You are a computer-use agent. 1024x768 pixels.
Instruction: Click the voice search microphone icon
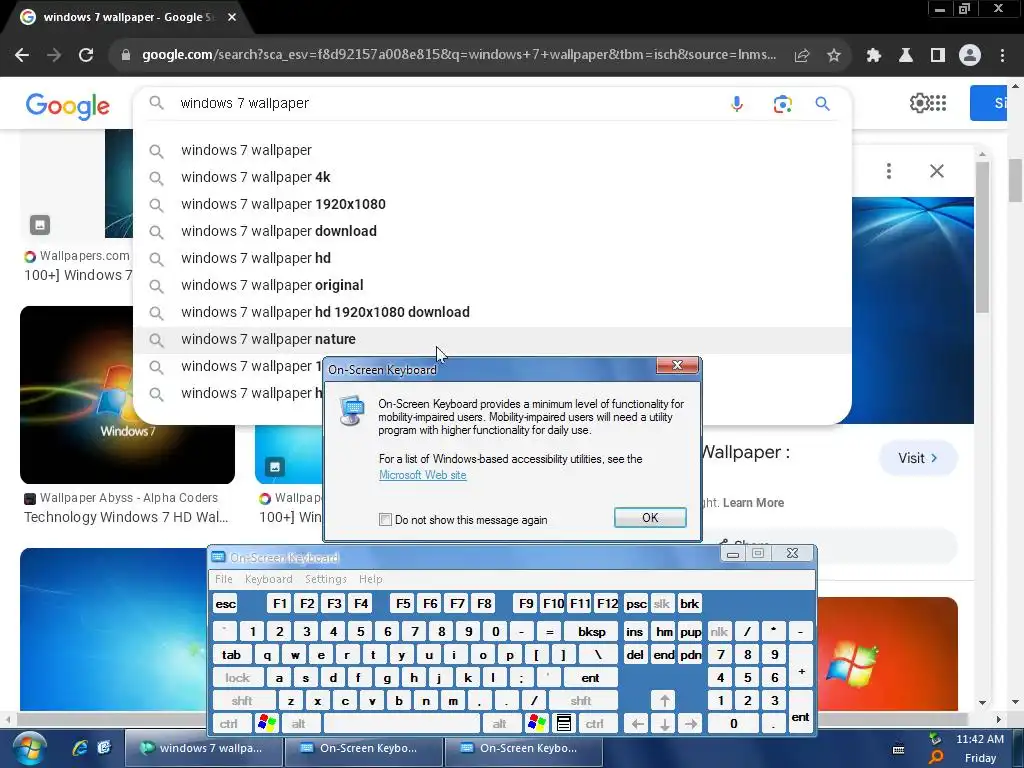click(737, 104)
